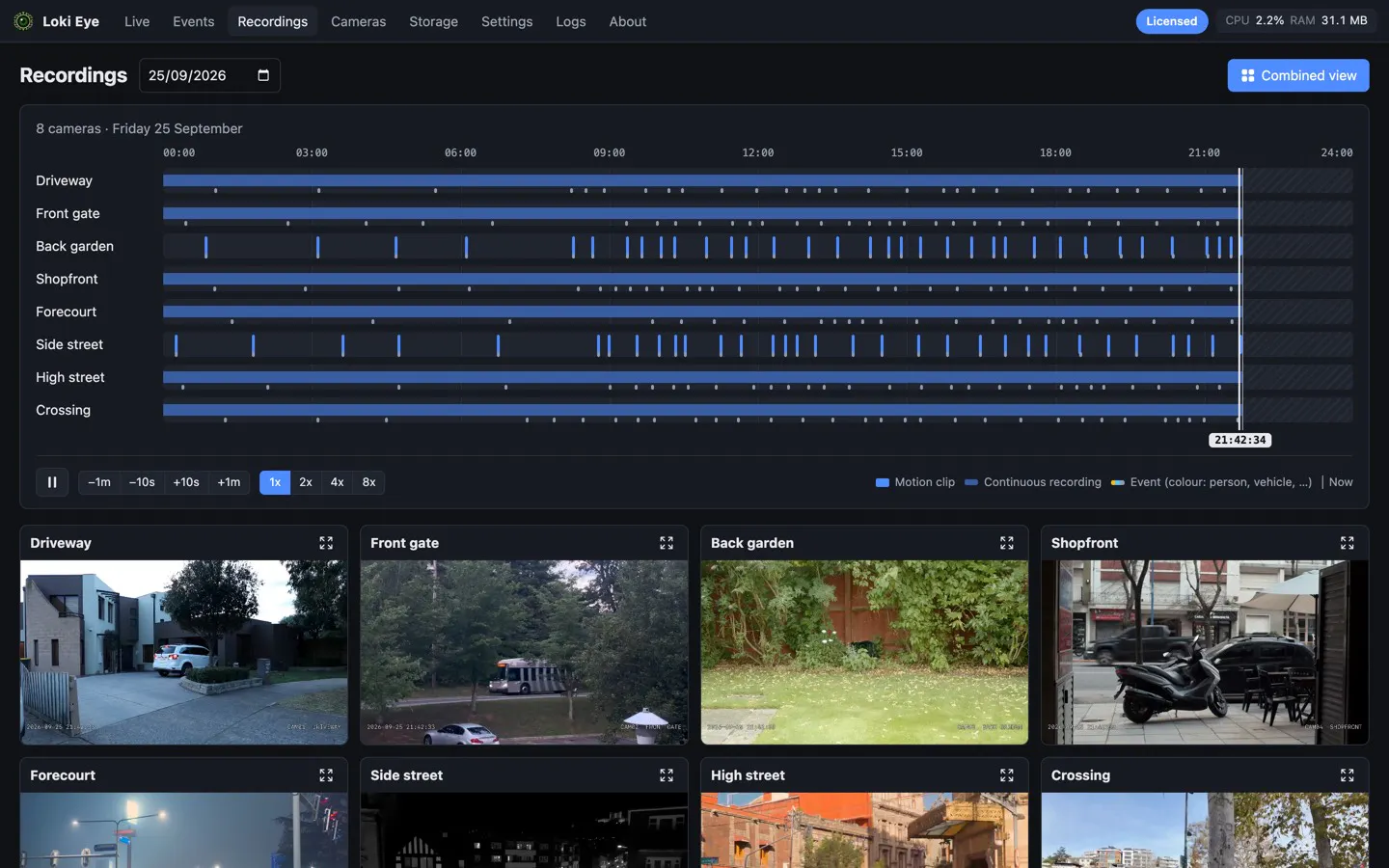The width and height of the screenshot is (1389, 868).
Task: Click the Driveway timeline row label
Action: click(x=65, y=180)
